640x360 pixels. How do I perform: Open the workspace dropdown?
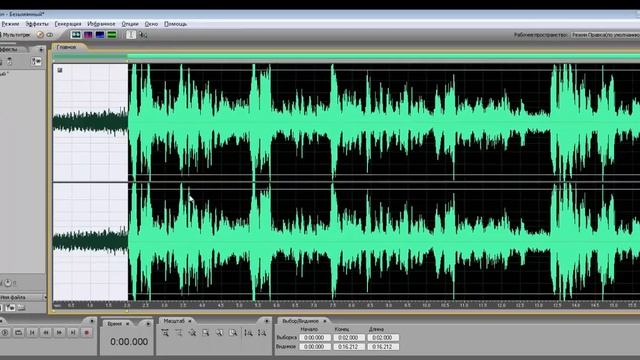pos(605,35)
